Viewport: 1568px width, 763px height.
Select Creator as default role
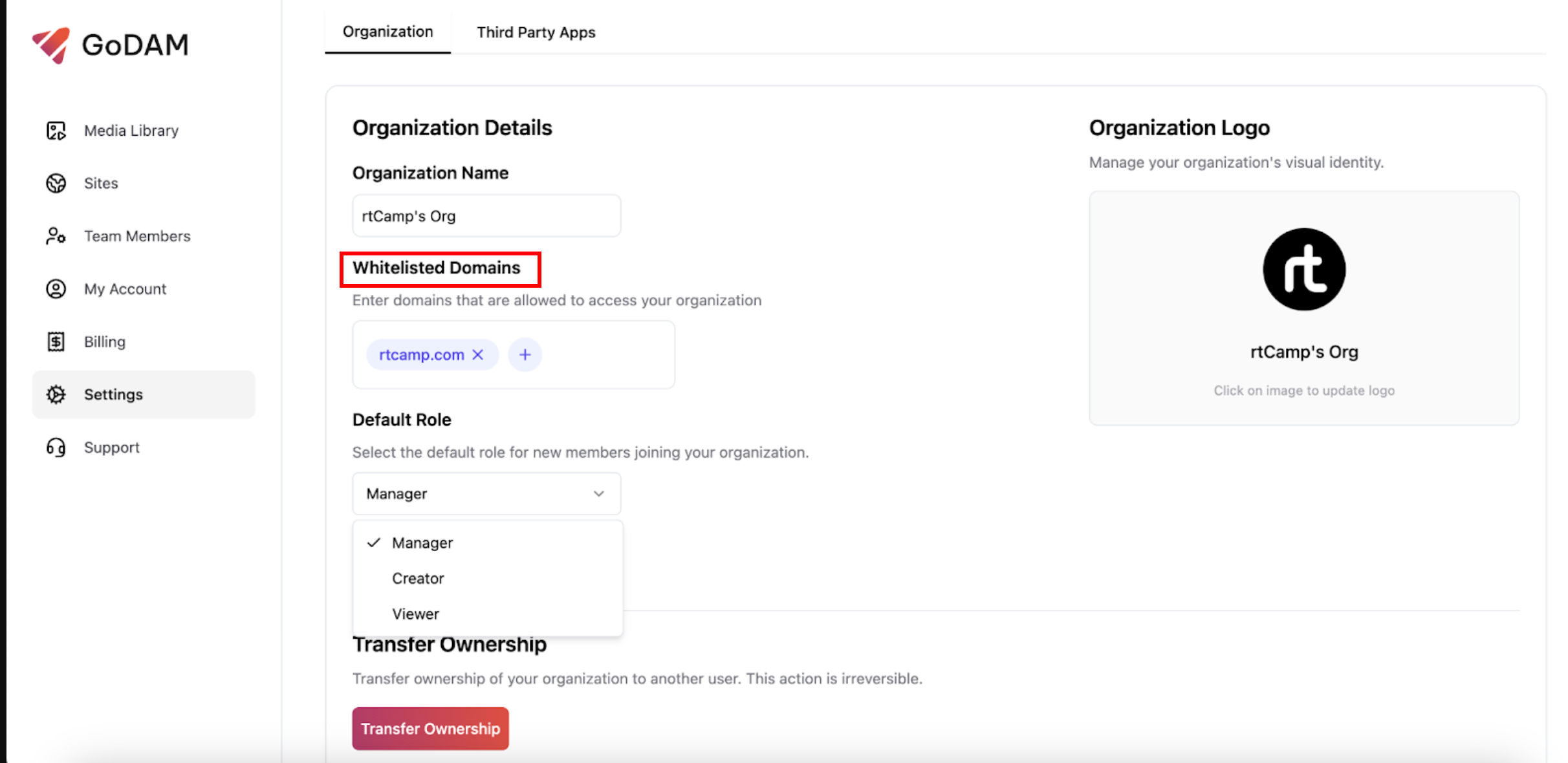tap(418, 578)
